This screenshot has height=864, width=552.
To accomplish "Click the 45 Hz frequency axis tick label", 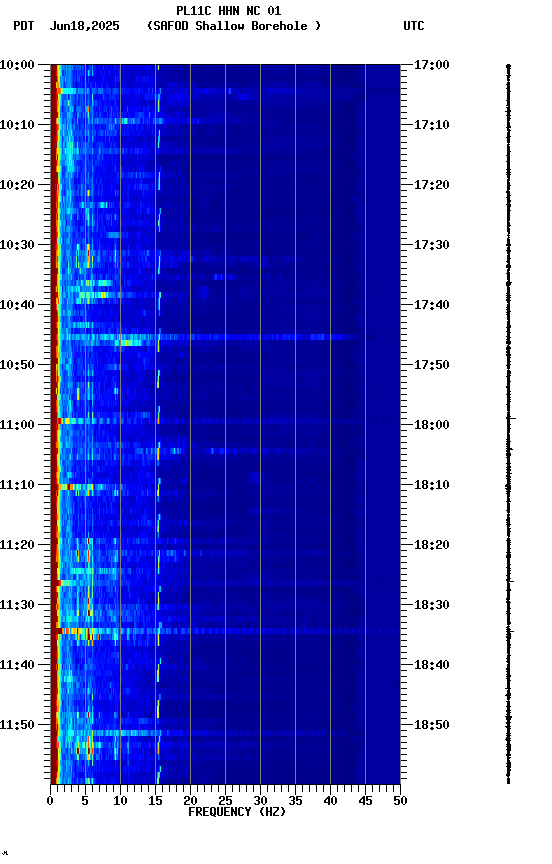I will [x=365, y=801].
